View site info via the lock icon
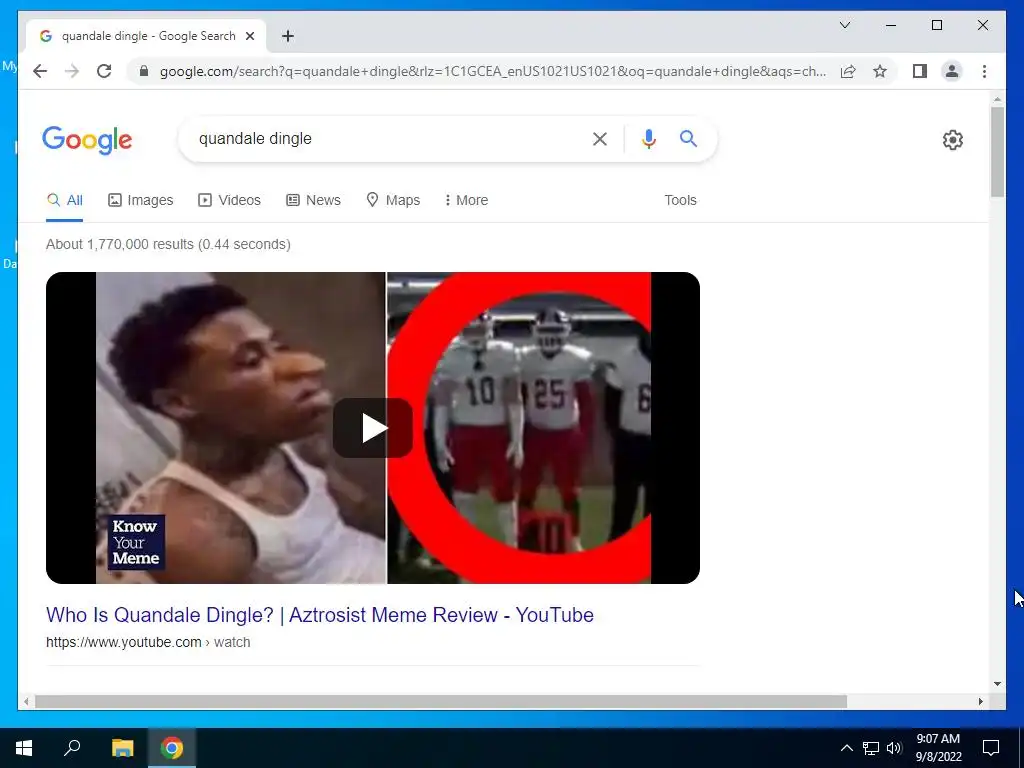The height and width of the screenshot is (768, 1024). 144,71
